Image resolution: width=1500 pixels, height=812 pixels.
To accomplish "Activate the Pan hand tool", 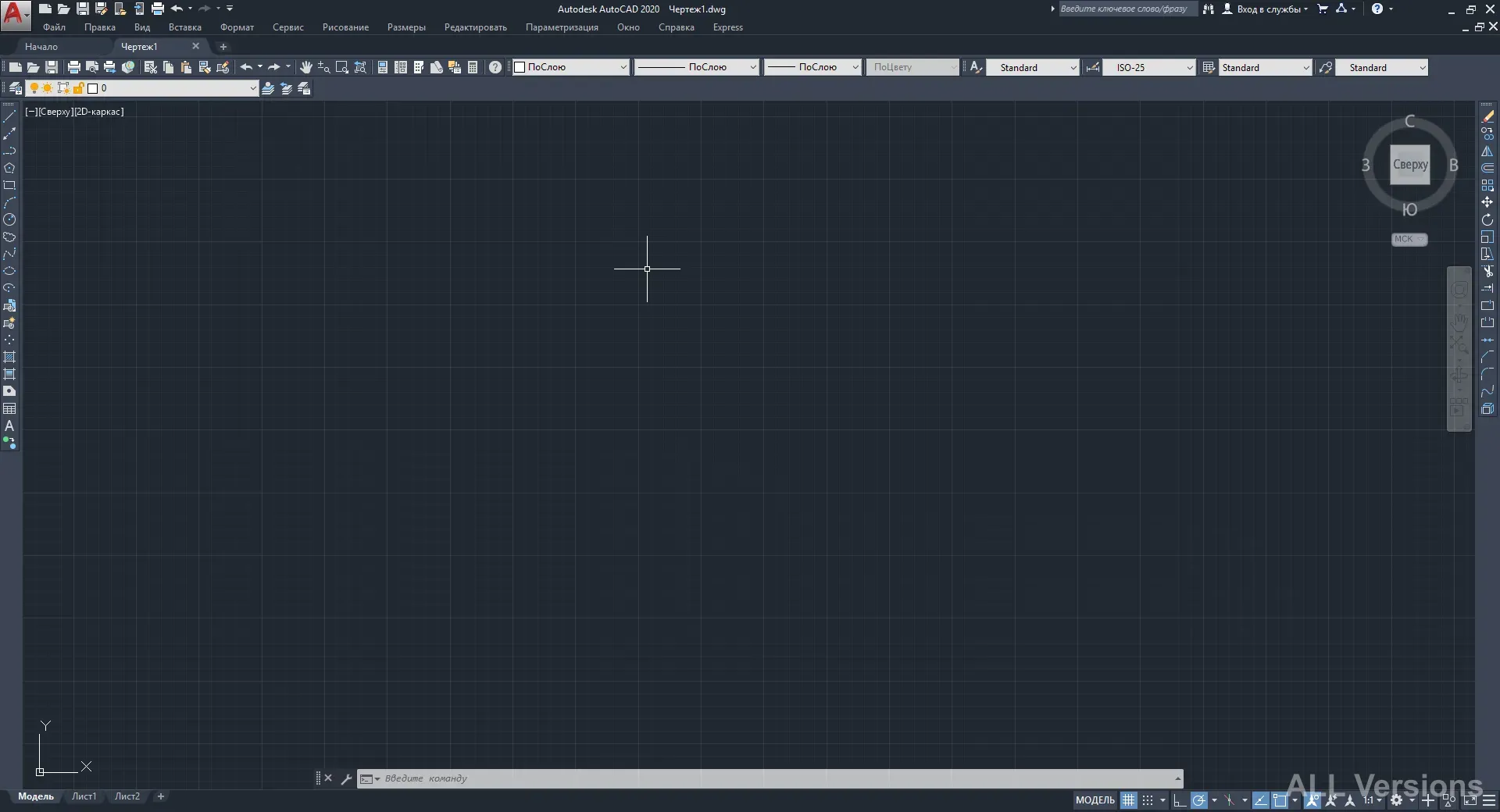I will [x=305, y=67].
